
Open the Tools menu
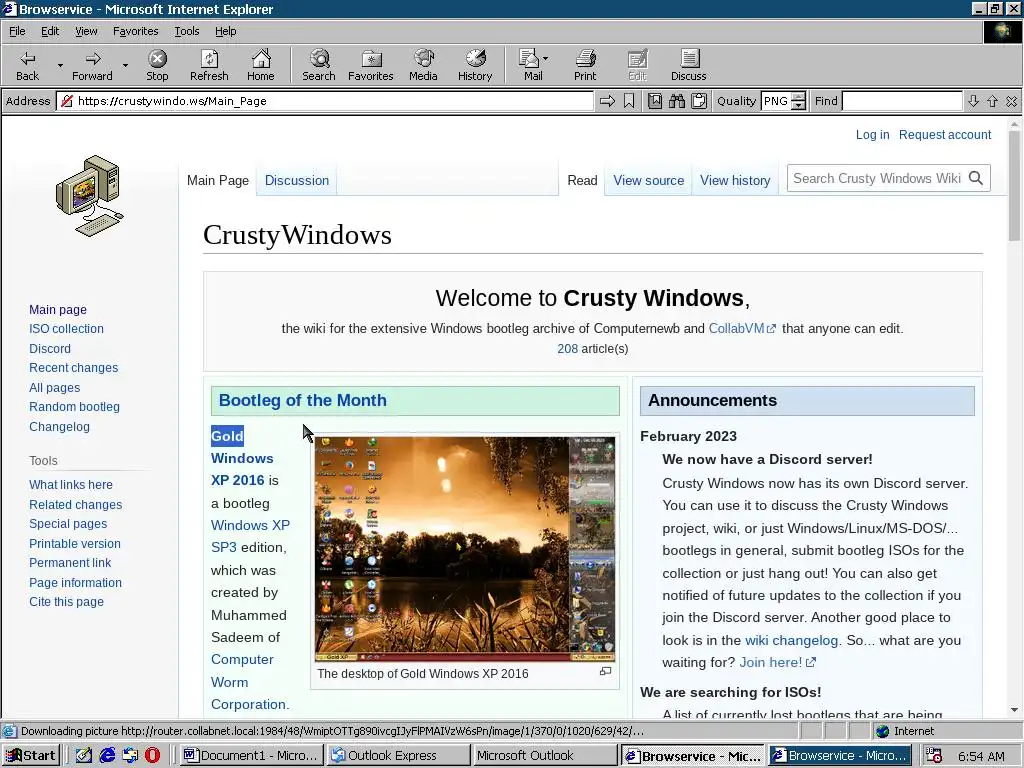point(186,31)
